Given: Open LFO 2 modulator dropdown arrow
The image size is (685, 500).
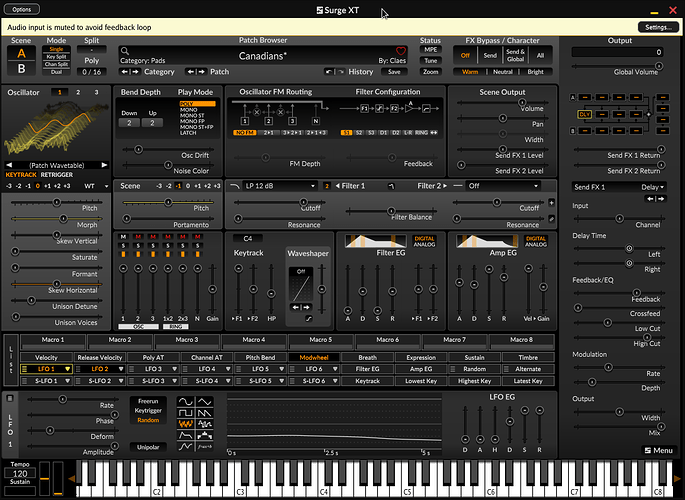Looking at the screenshot, I should [x=121, y=369].
